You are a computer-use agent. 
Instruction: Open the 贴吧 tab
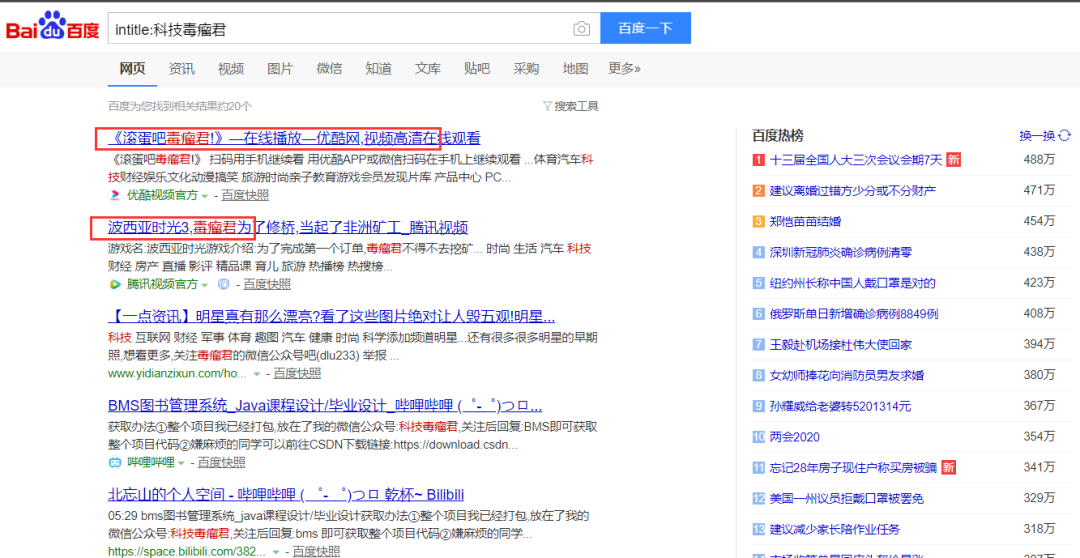click(477, 69)
